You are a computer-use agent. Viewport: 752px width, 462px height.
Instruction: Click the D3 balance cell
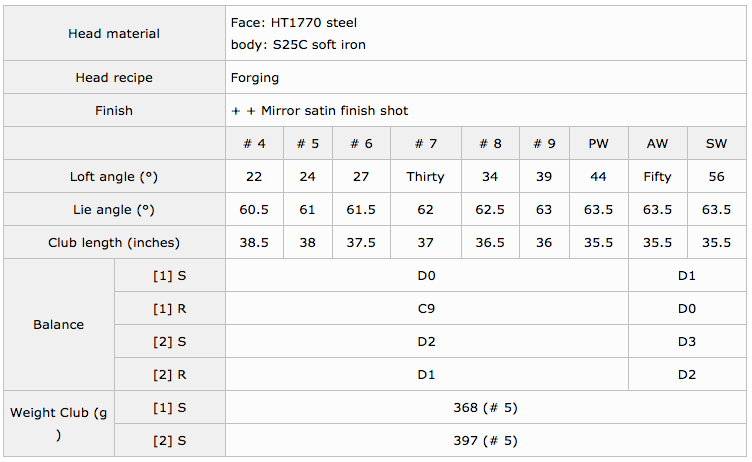point(686,341)
